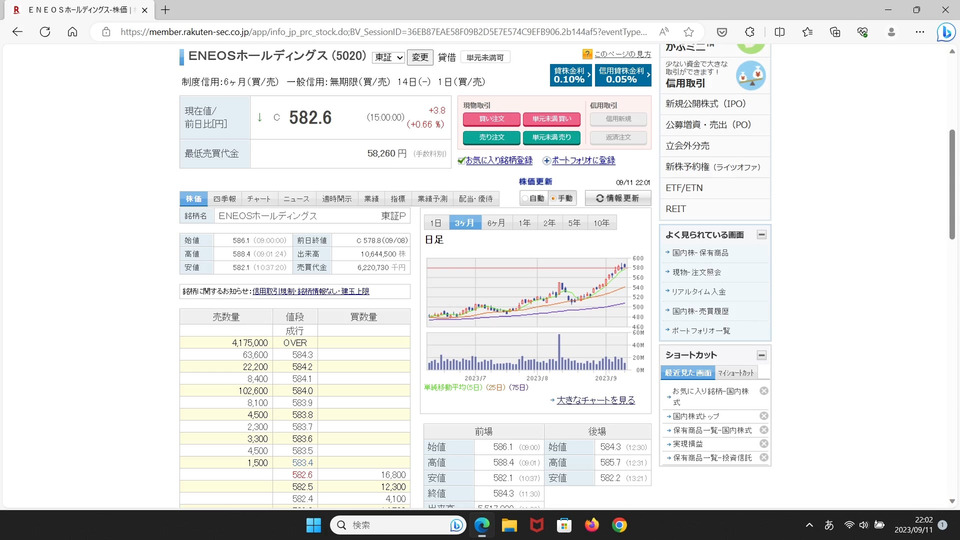Reload the page with the refresh icon

point(45,32)
